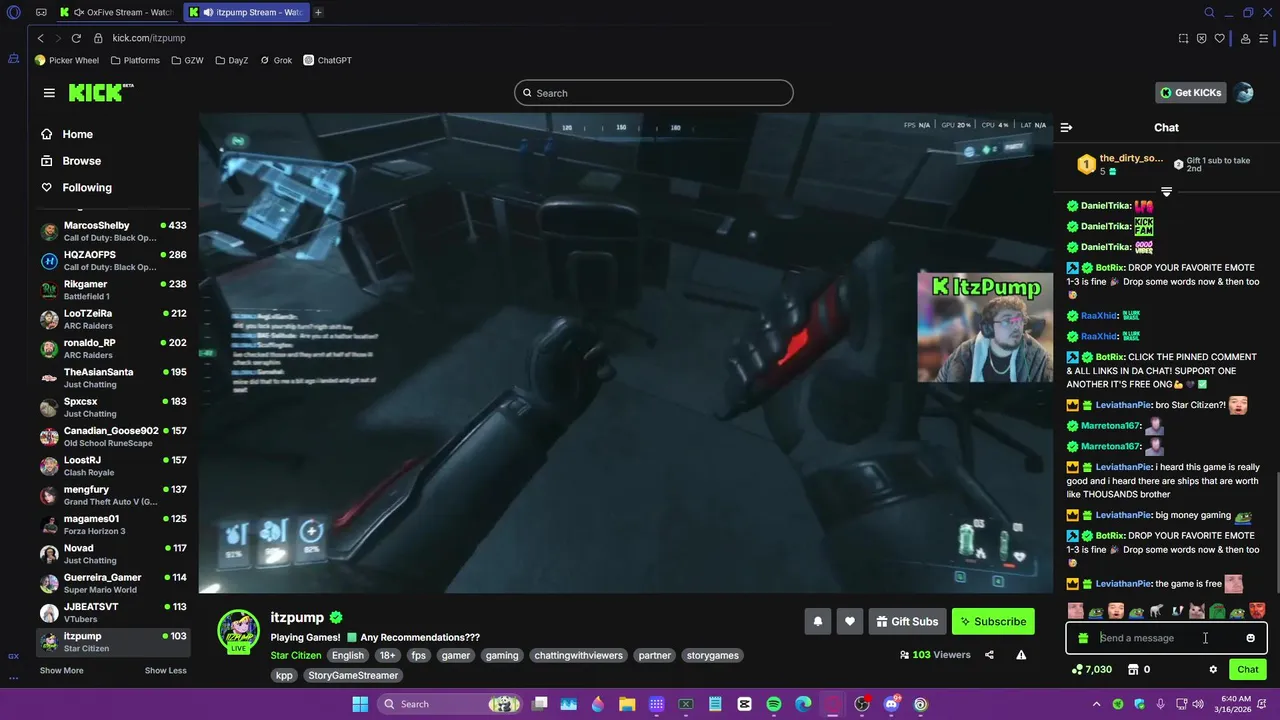
Task: Collapse the chat panel using its arrow icon
Action: [x=1066, y=128]
